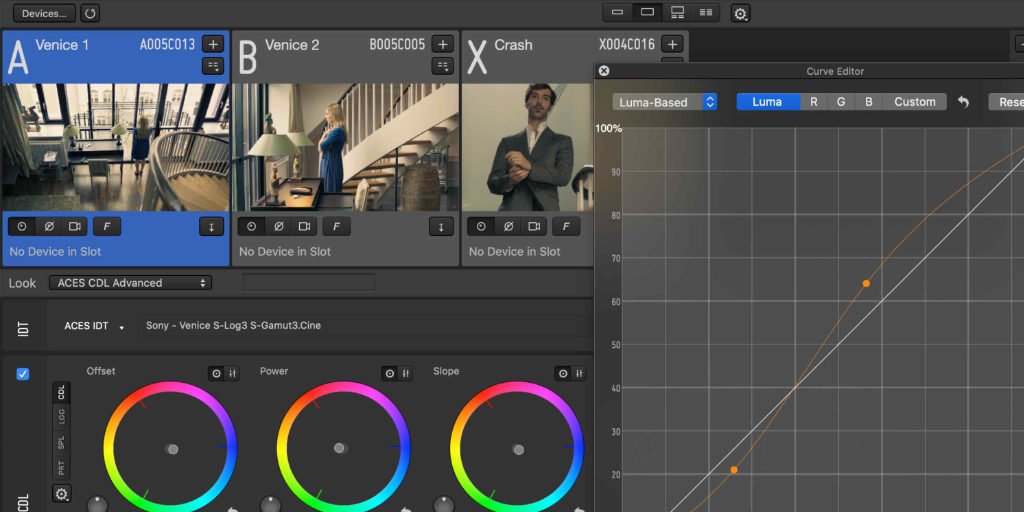Open the Luma-Based curve mode dropdown

point(665,102)
